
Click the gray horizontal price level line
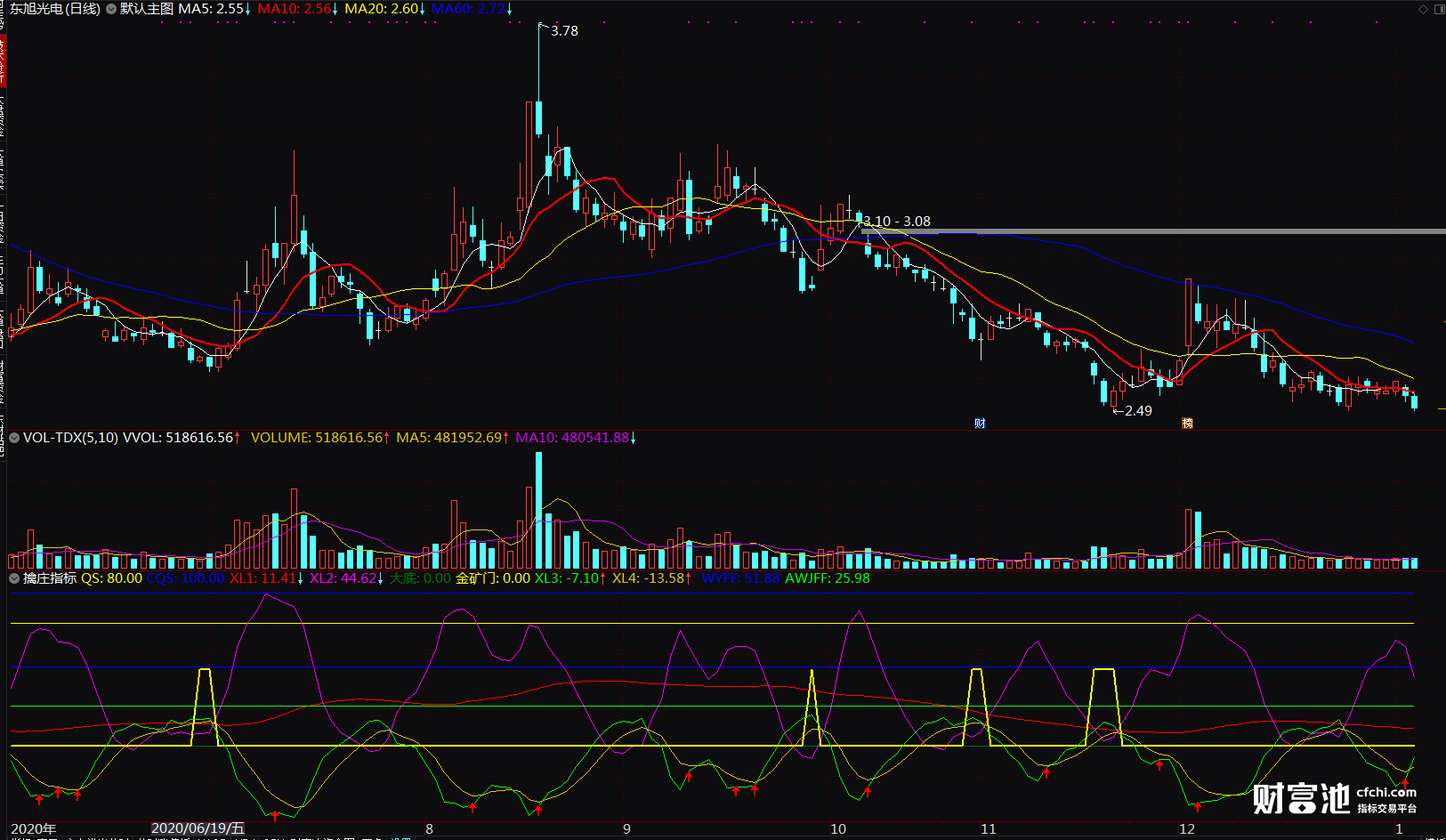[x=1153, y=231]
